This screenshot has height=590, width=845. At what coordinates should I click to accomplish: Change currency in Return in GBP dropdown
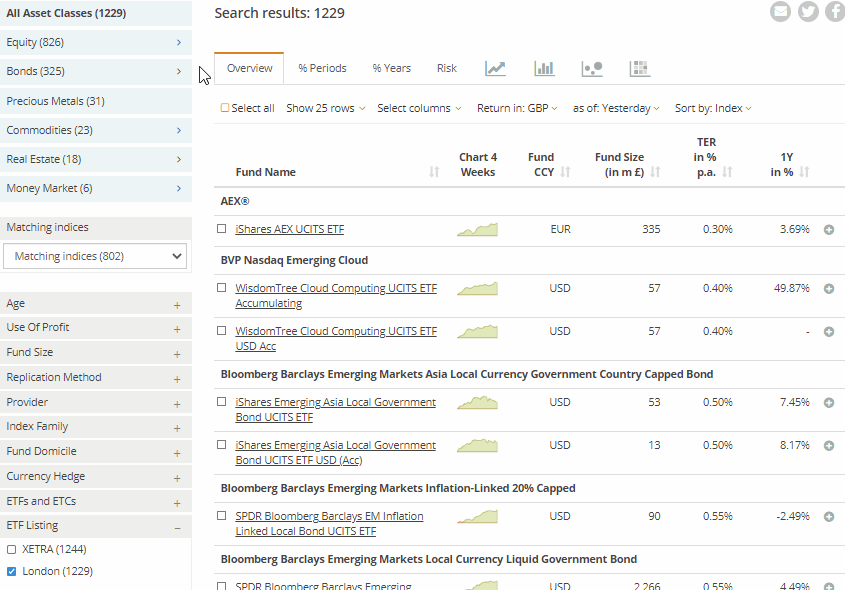click(x=517, y=107)
